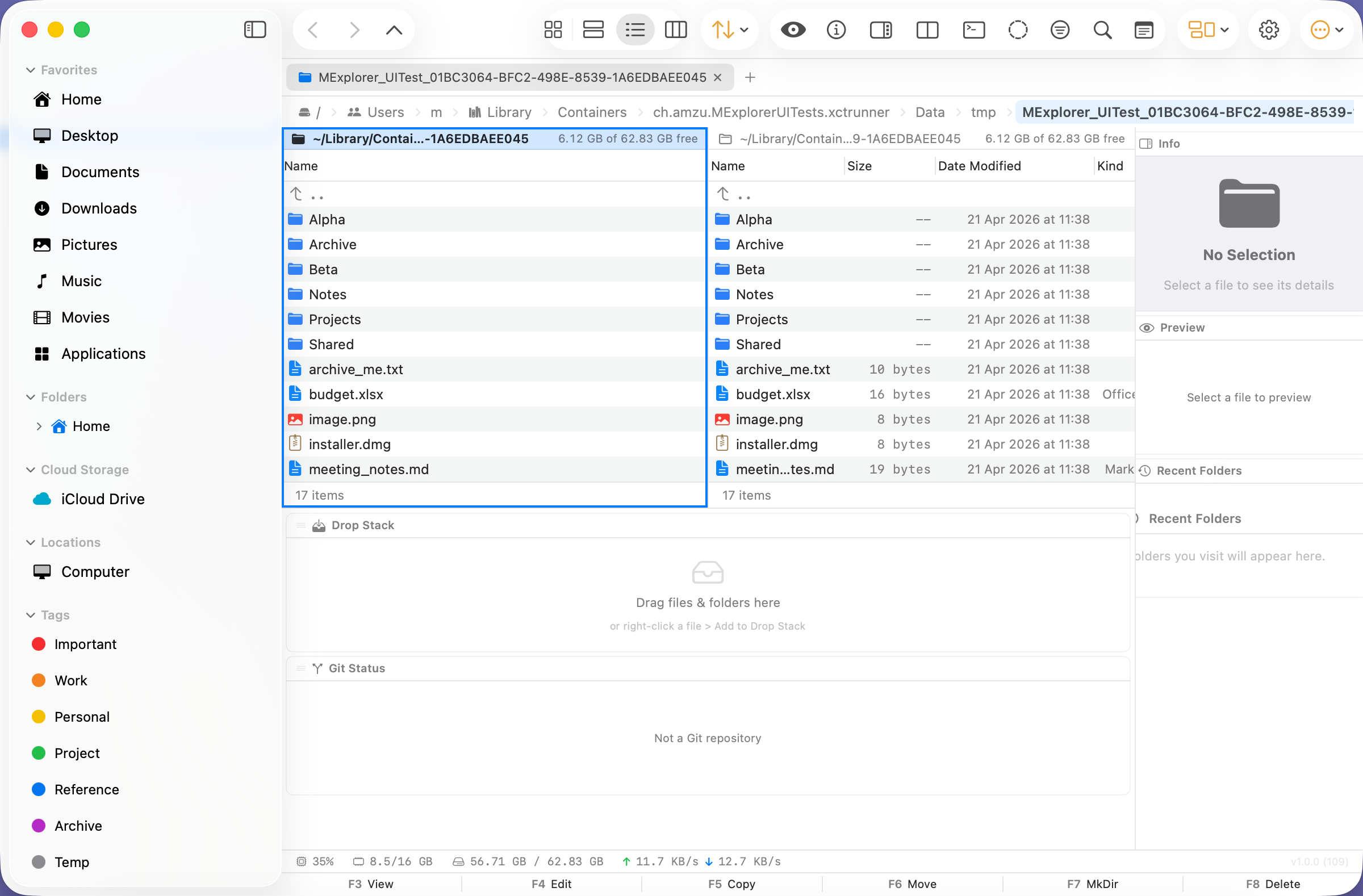
Task: Select budget.xlsx in left pane
Action: tap(495, 395)
